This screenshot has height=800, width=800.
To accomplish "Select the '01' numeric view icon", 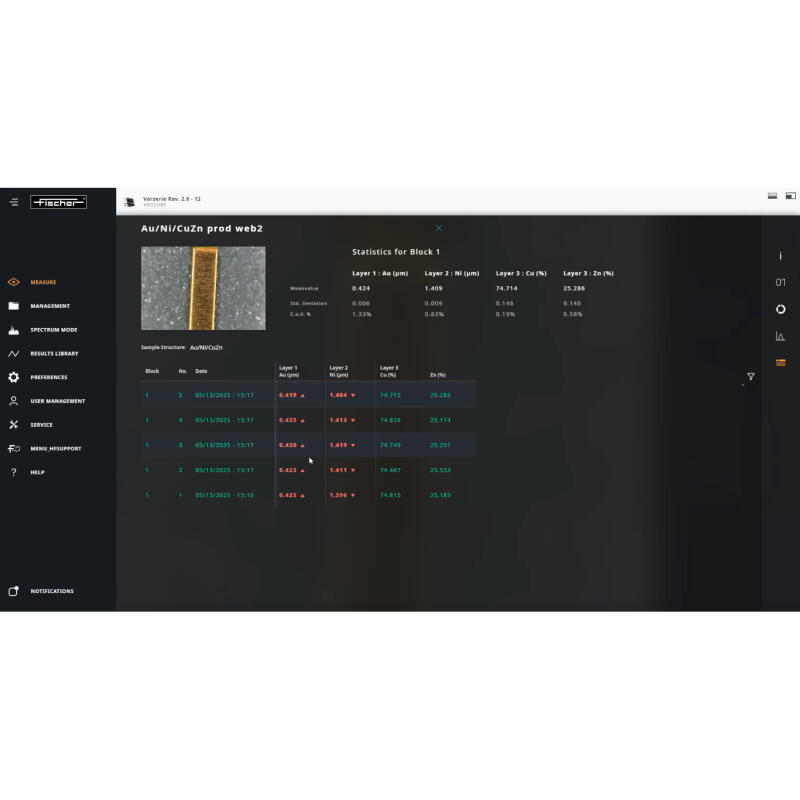I will pos(780,283).
